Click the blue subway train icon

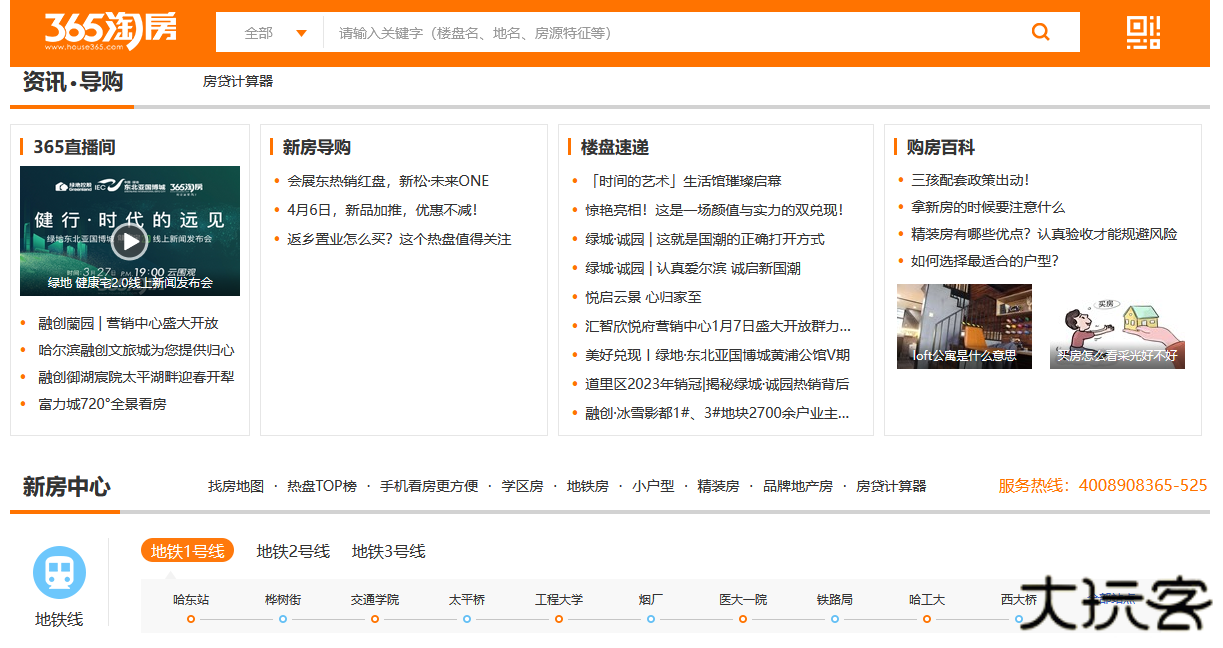click(x=59, y=572)
